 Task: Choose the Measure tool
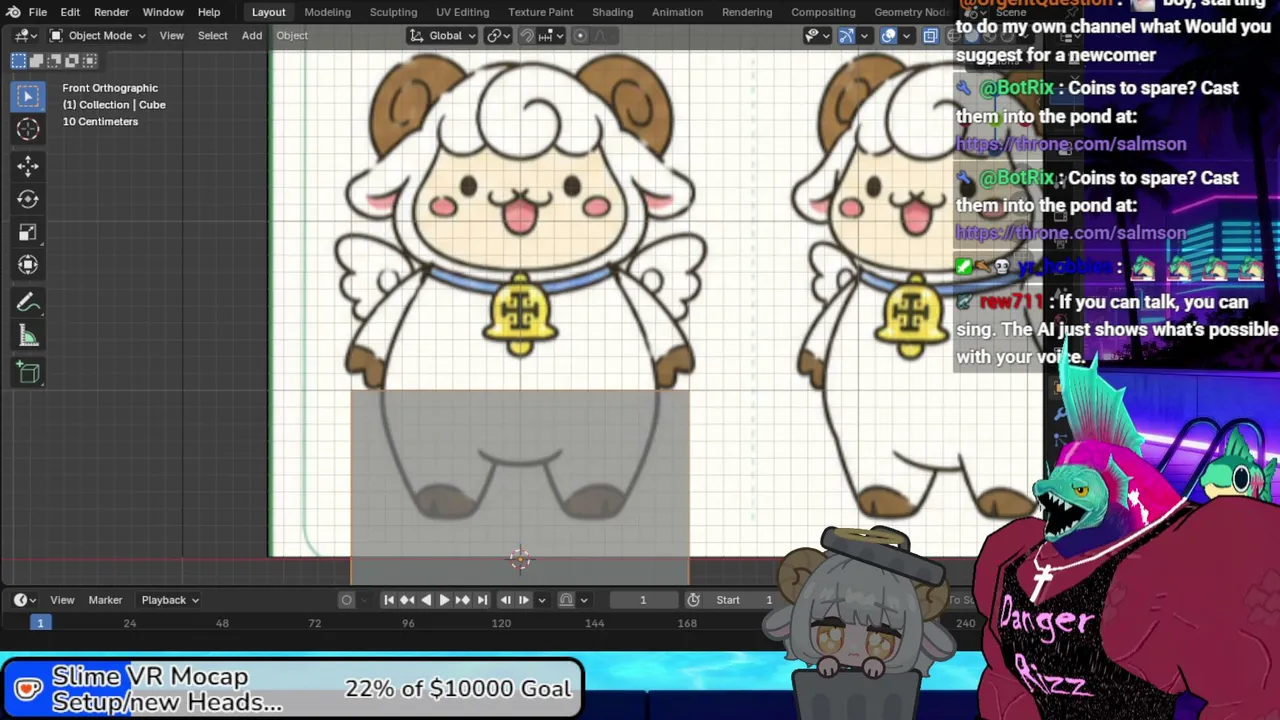(28, 337)
